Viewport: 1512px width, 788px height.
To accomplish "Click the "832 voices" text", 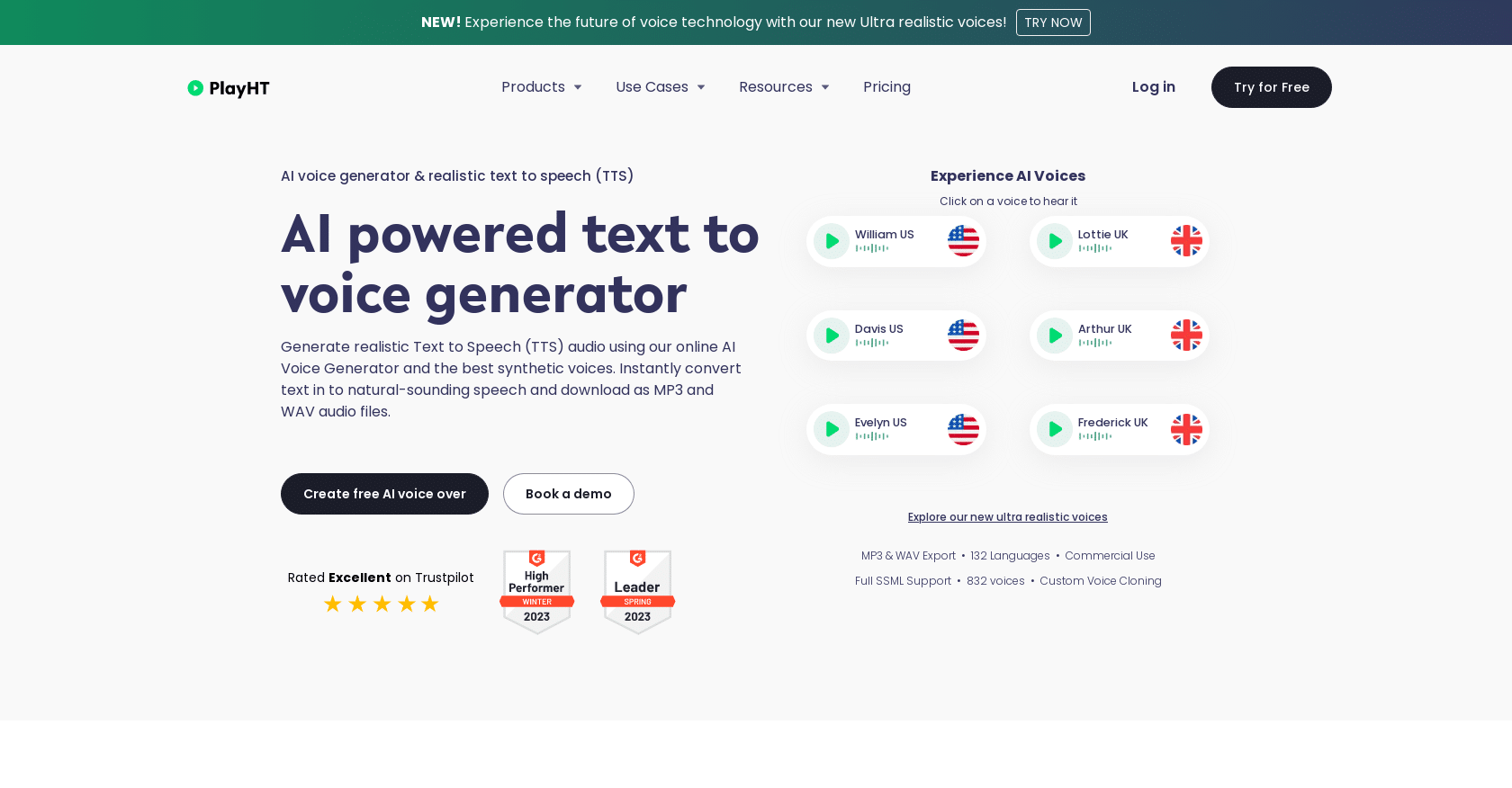I will (x=995, y=581).
